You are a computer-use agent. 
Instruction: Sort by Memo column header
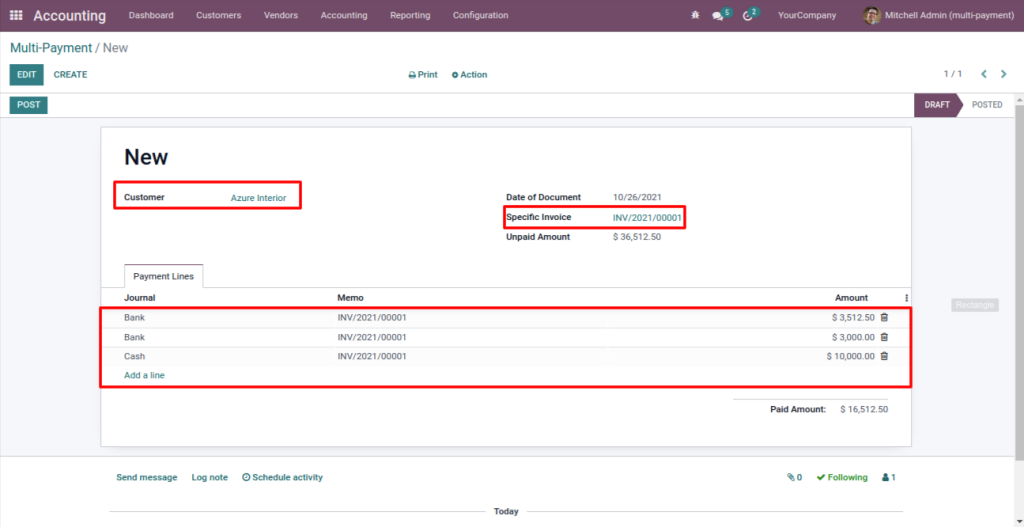point(350,298)
